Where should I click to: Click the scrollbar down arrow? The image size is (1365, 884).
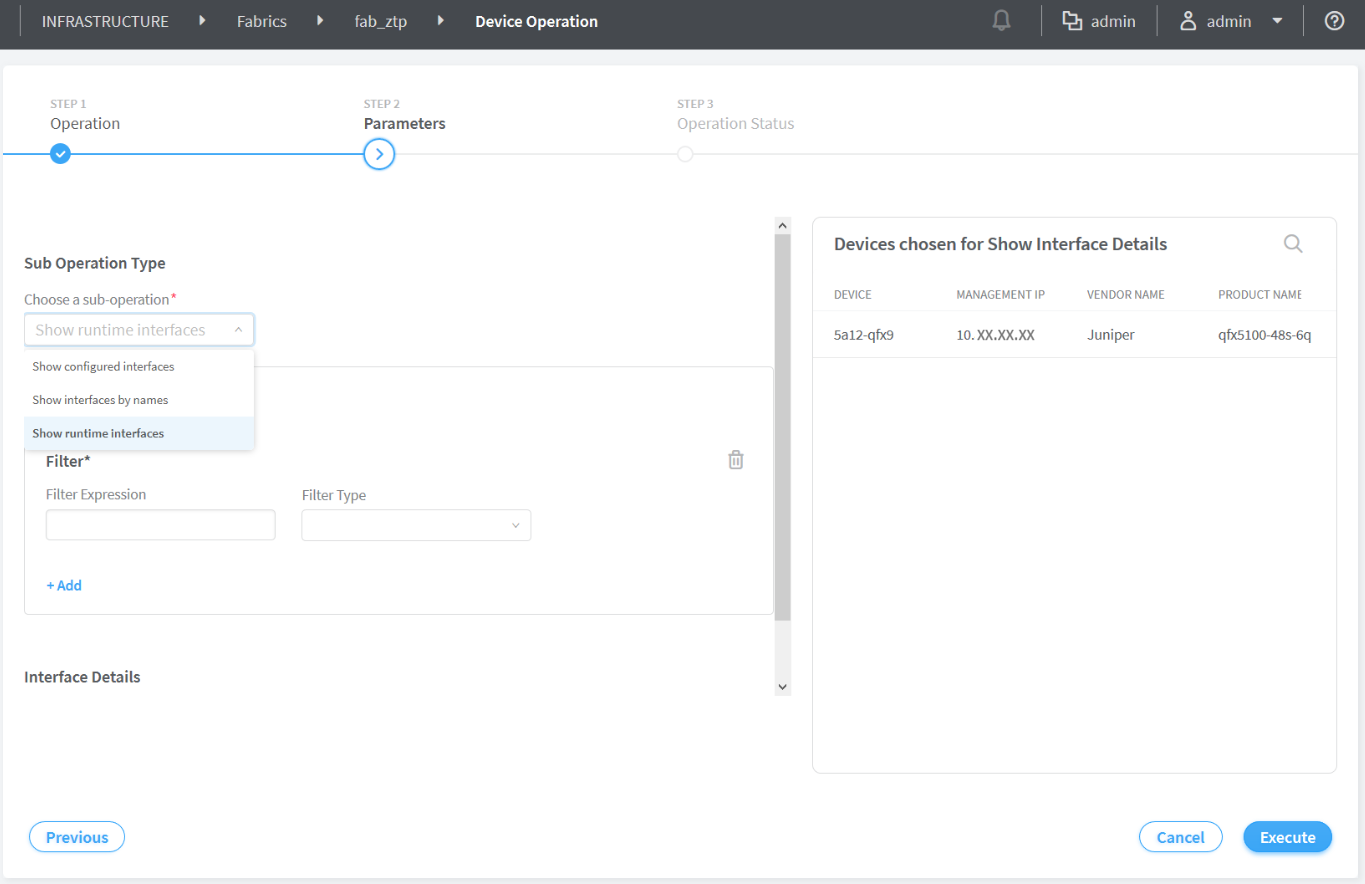coord(783,687)
